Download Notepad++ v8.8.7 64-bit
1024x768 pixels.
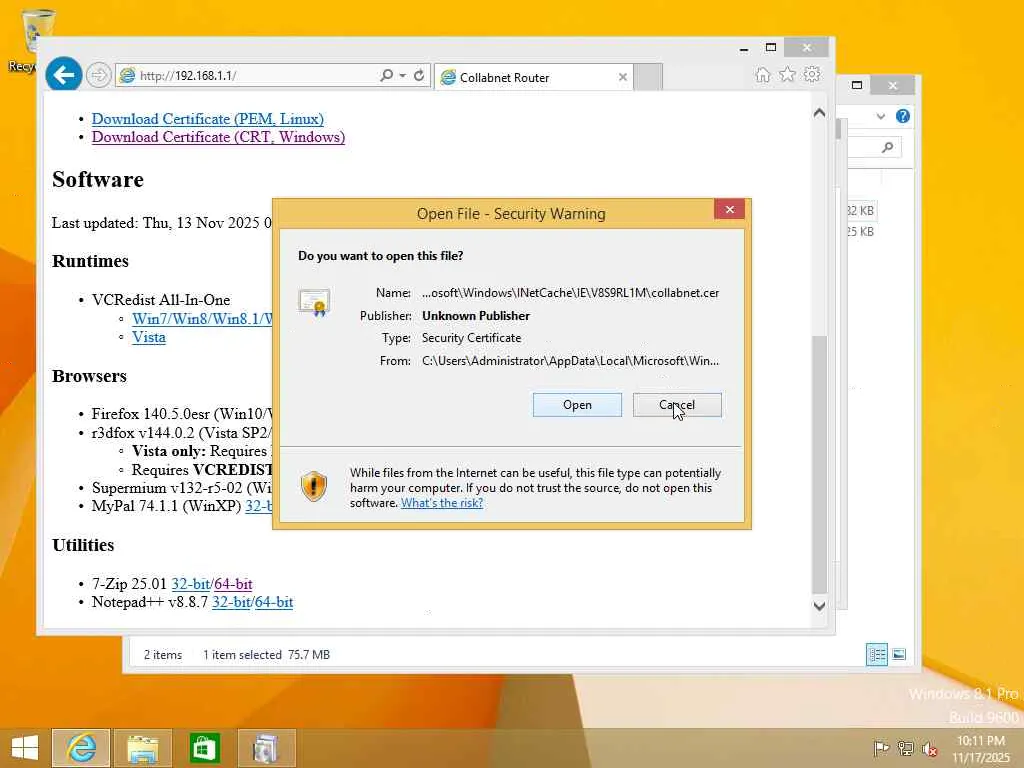(x=274, y=602)
